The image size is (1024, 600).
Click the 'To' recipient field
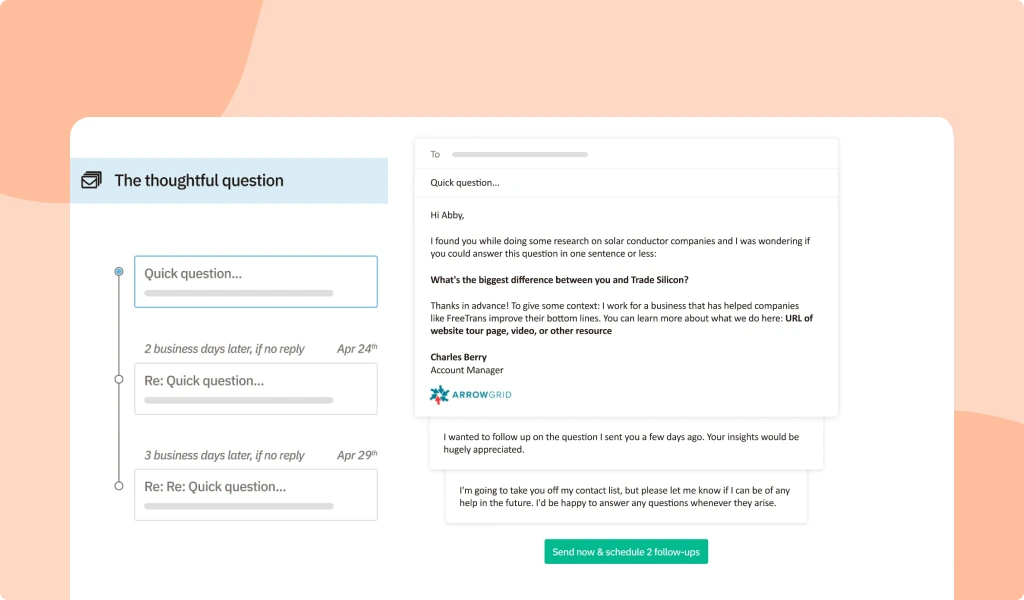click(520, 154)
